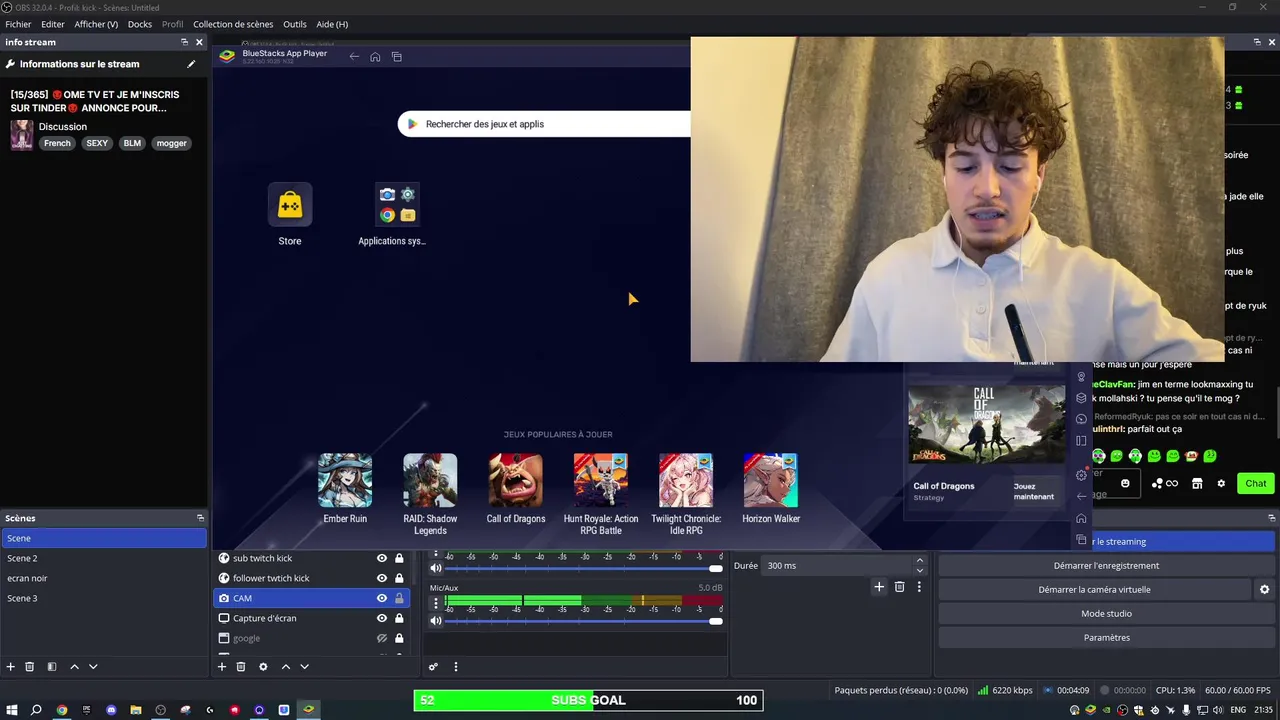The image size is (1280, 720).
Task: Mute the Mic/Aux audio channel
Action: [435, 621]
